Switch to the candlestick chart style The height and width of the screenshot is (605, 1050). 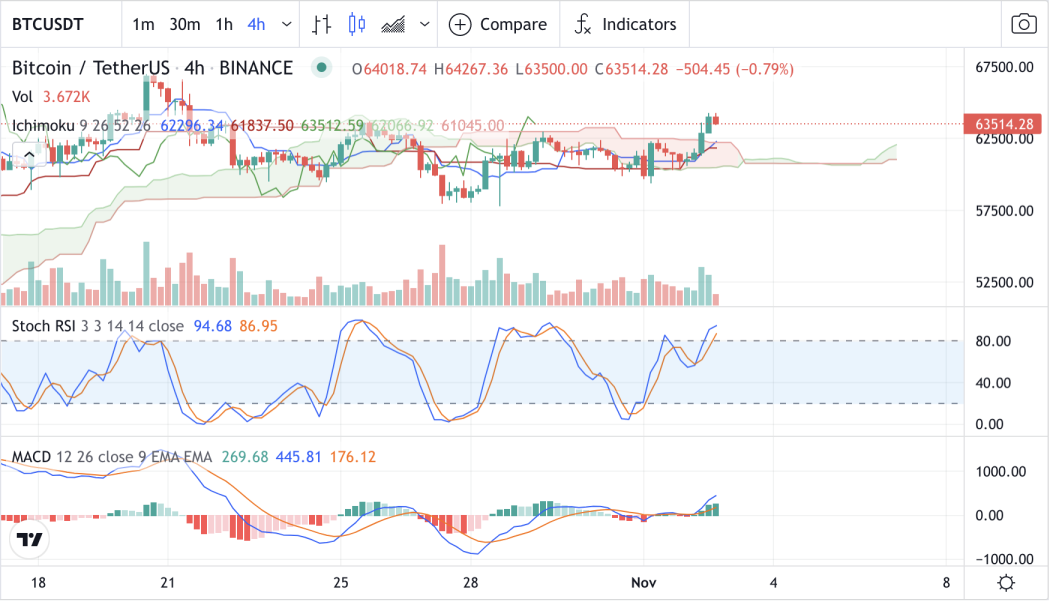coord(357,25)
